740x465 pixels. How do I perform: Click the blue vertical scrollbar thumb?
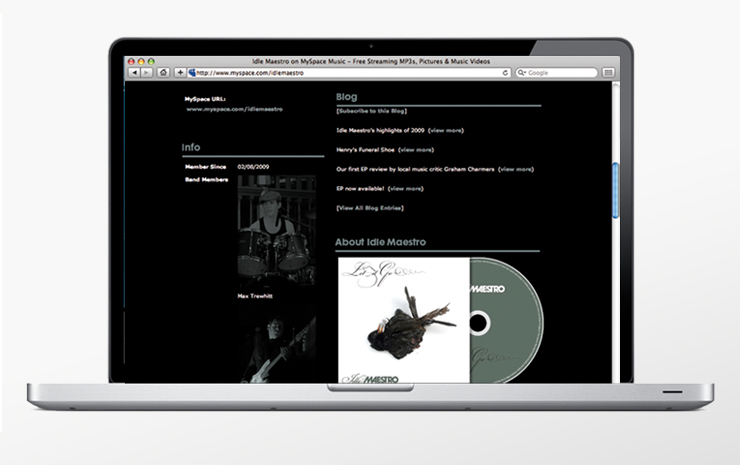coord(615,190)
